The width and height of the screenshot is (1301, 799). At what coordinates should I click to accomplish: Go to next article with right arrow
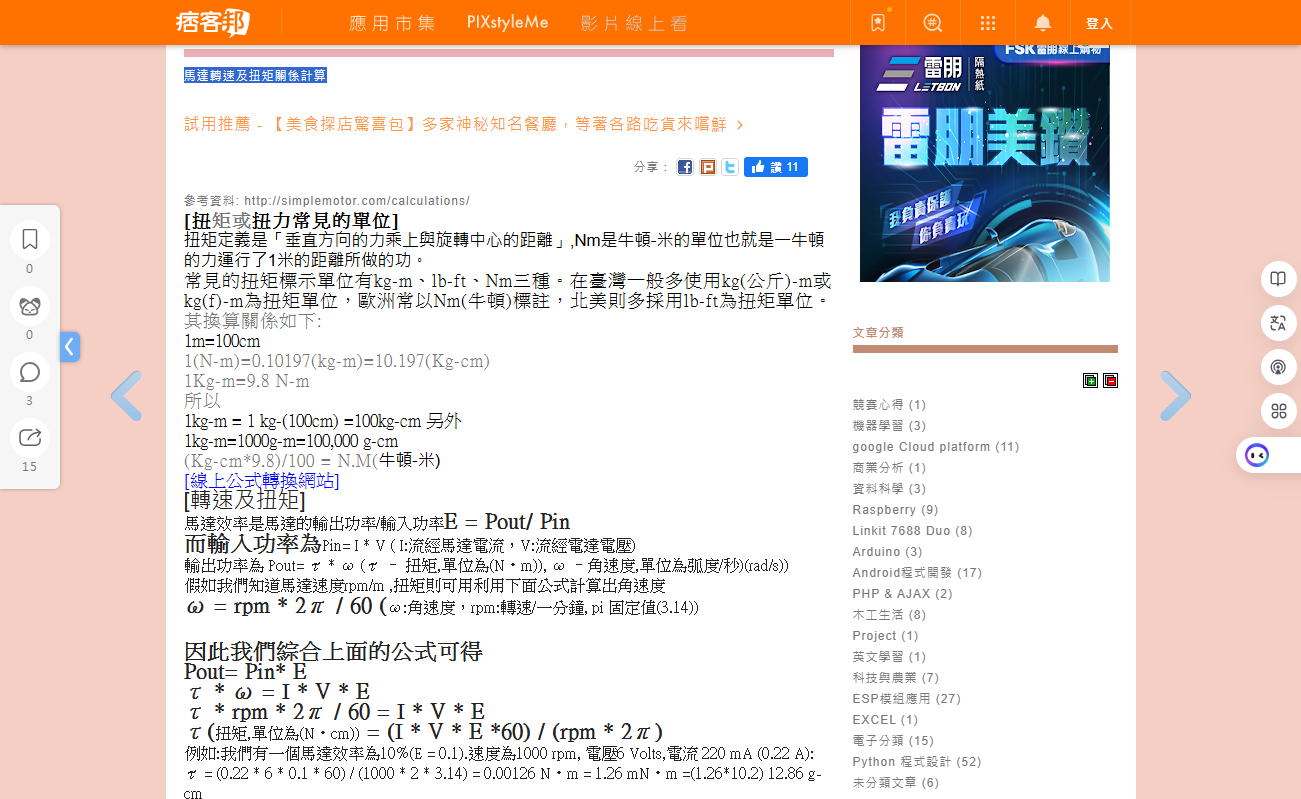1175,396
